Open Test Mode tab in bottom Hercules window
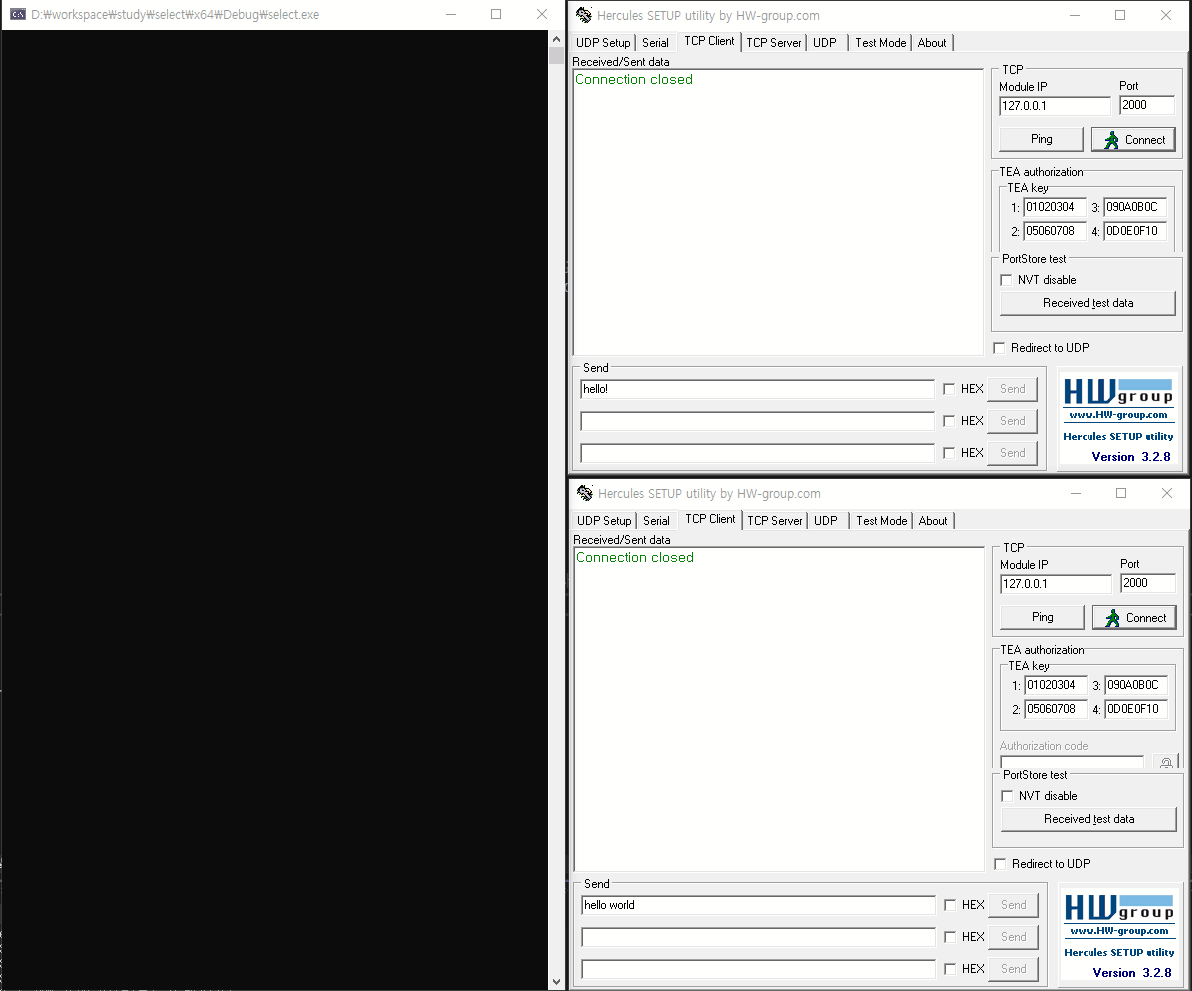Viewport: 1192px width, 991px height. click(881, 521)
